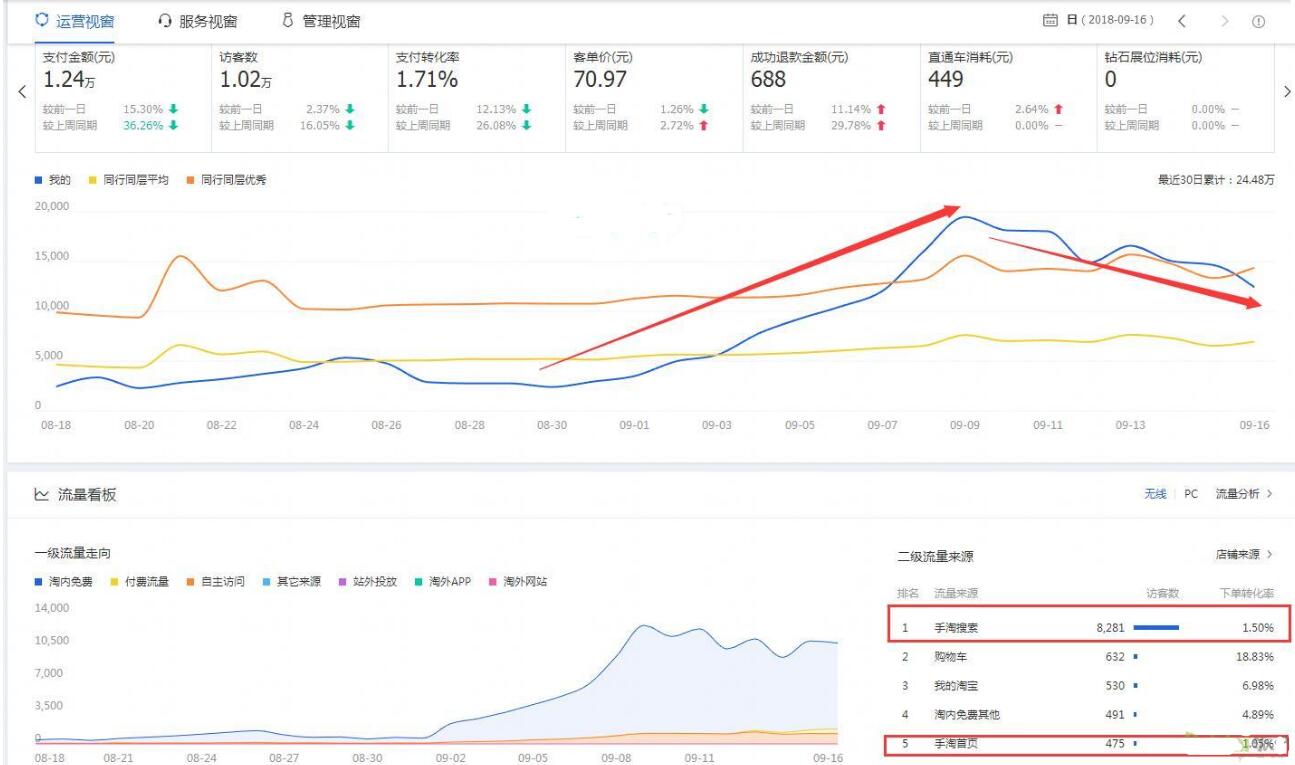The image size is (1295, 765).
Task: Click the 访客数 column header in the source table
Action: tap(1163, 594)
